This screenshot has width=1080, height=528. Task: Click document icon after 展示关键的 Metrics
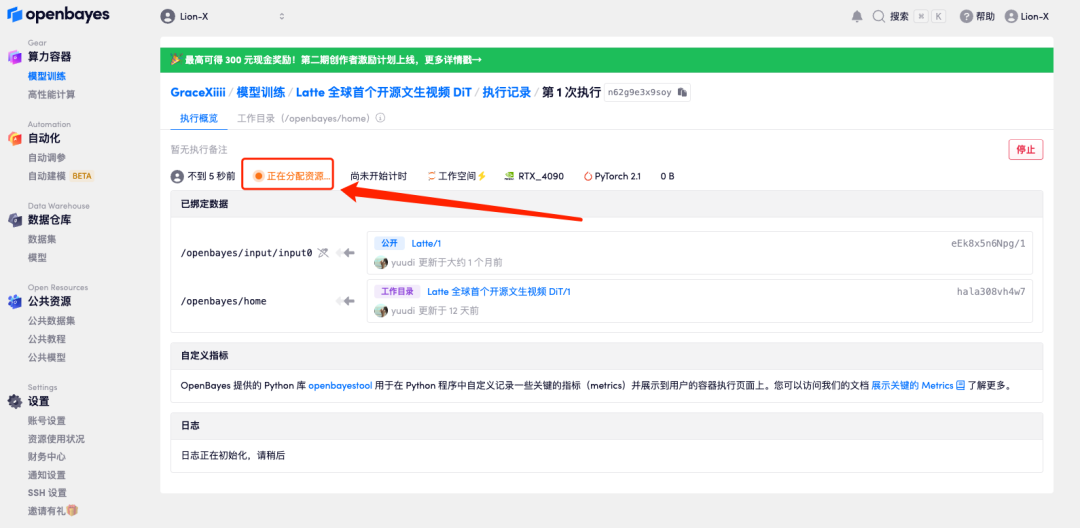959,386
